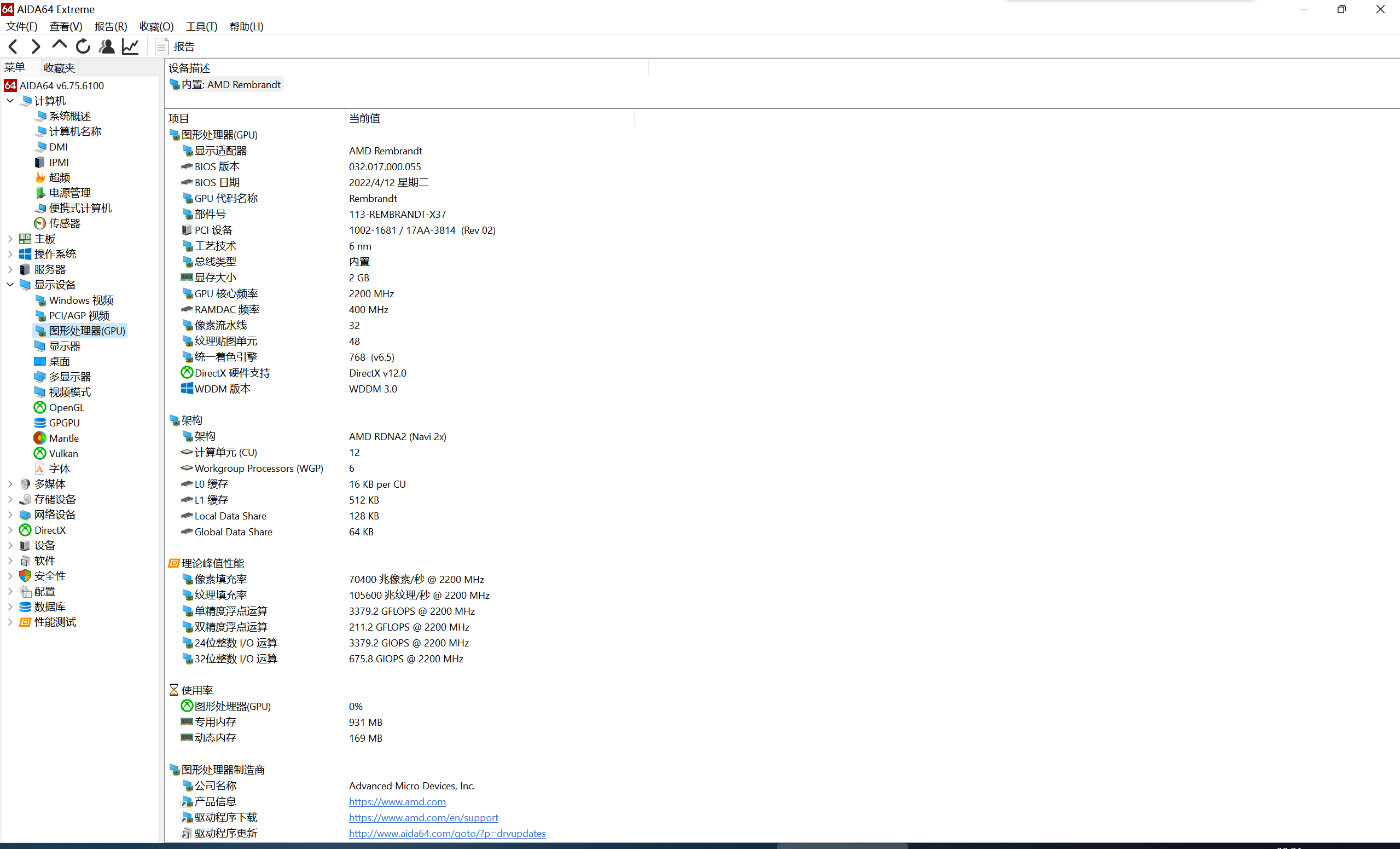Click the battery icon next to 电源管理
This screenshot has width=1400, height=849.
40,193
